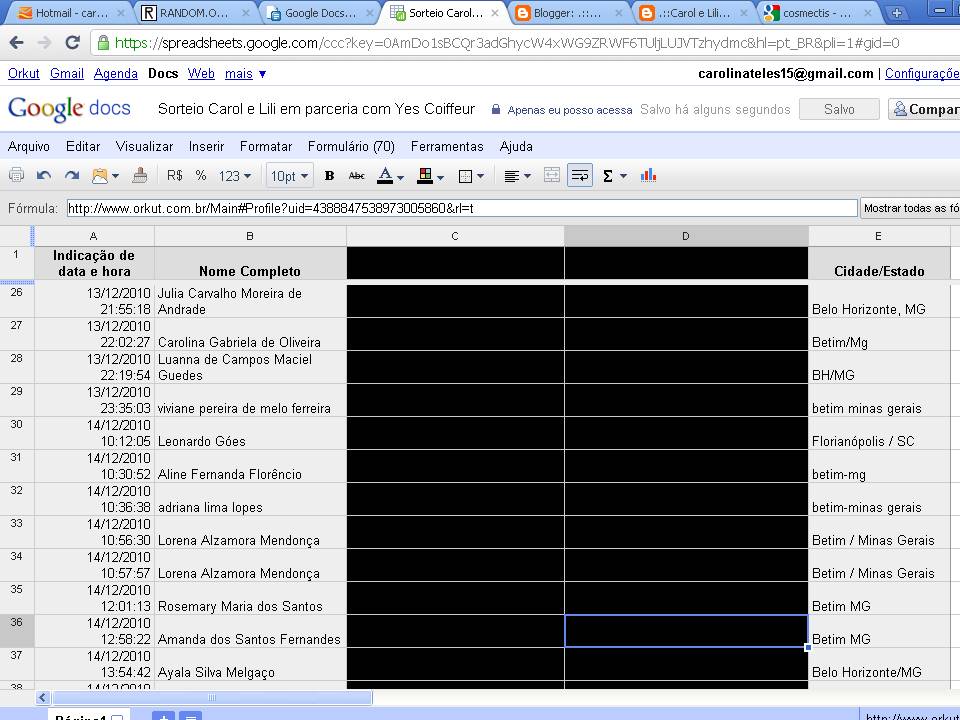Switch to the Hotmail browser tab
This screenshot has width=960, height=720.
click(70, 12)
